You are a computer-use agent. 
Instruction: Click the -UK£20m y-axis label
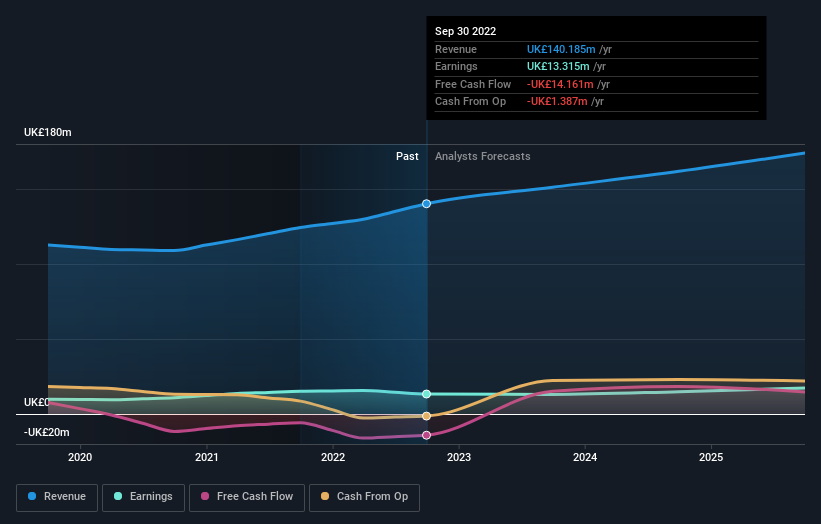click(x=47, y=432)
